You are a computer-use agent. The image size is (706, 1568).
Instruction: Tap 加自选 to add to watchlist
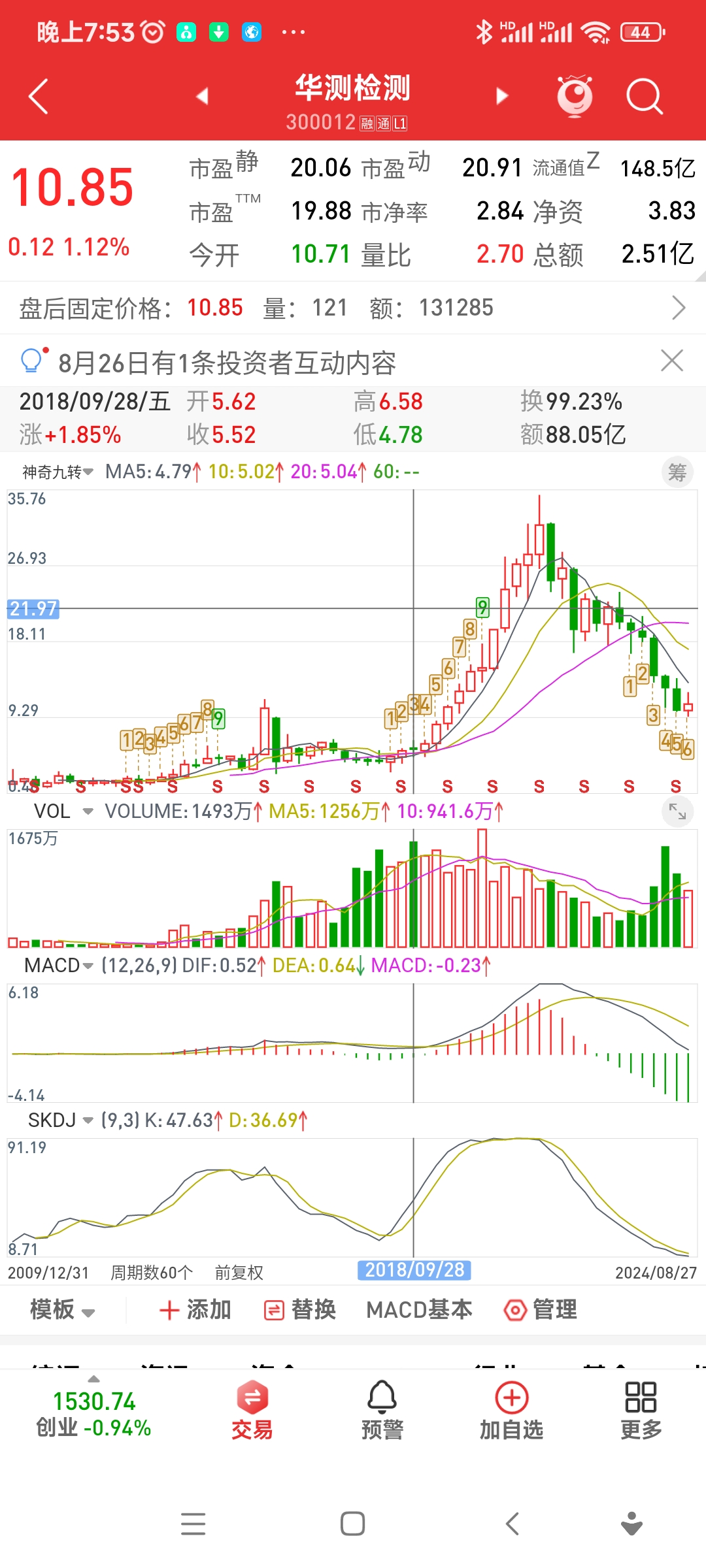[x=511, y=1411]
